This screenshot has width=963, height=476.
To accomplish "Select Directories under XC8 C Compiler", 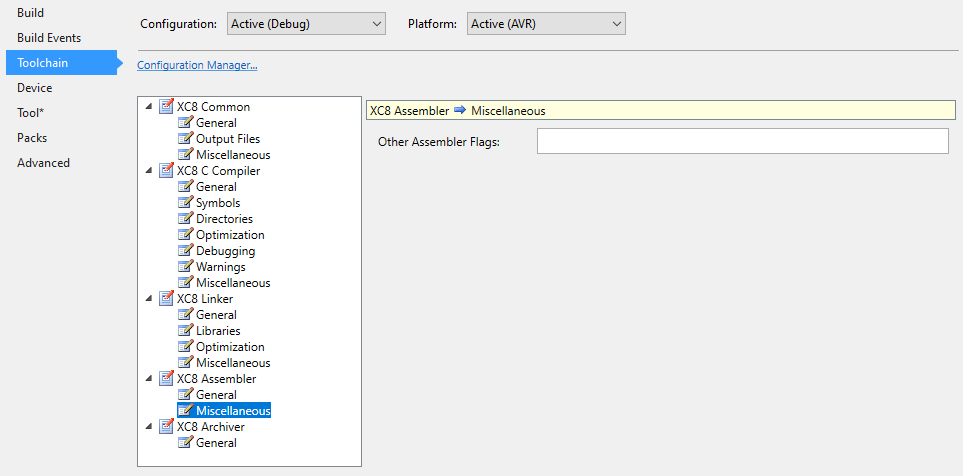I will point(224,219).
